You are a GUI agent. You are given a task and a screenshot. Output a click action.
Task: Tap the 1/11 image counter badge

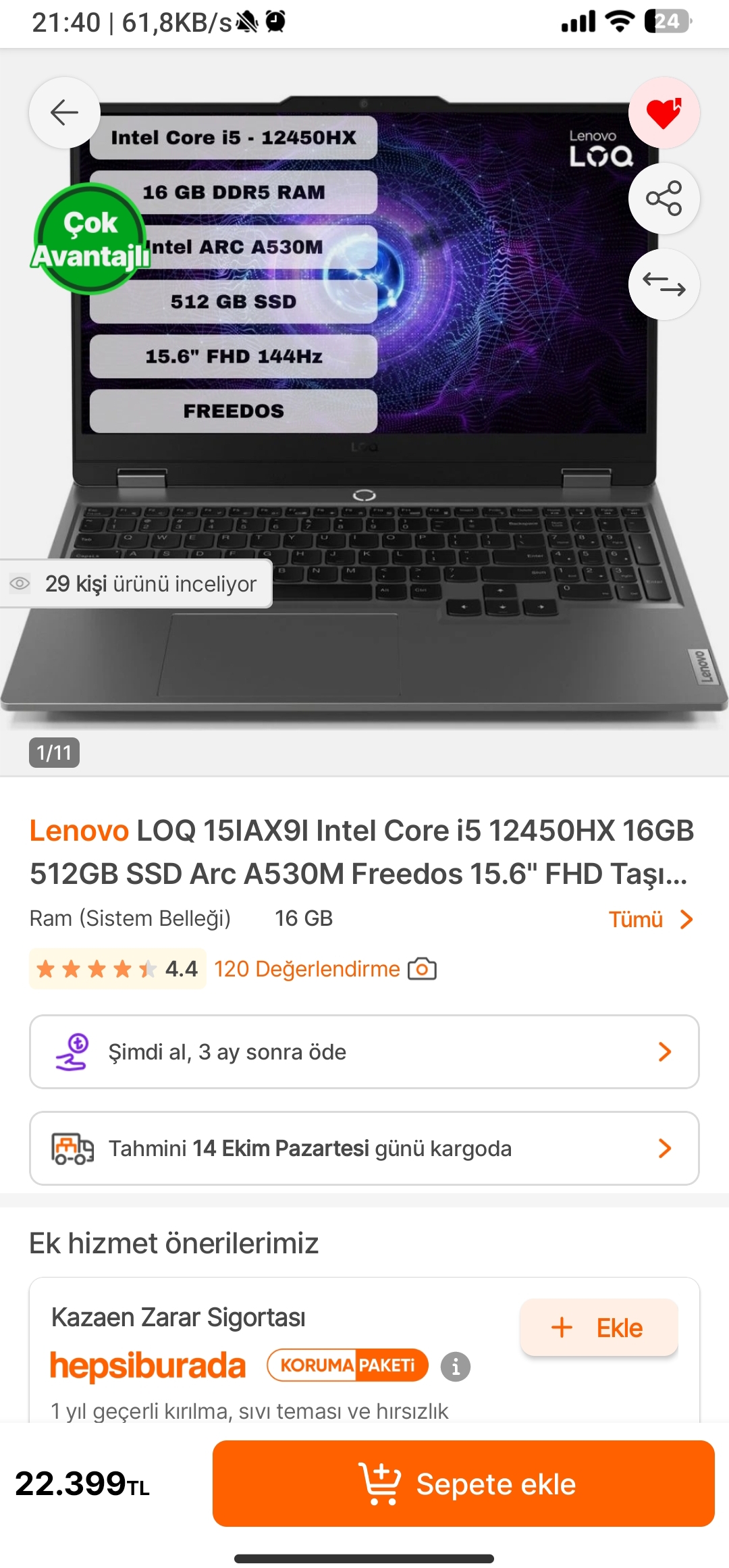[x=54, y=752]
